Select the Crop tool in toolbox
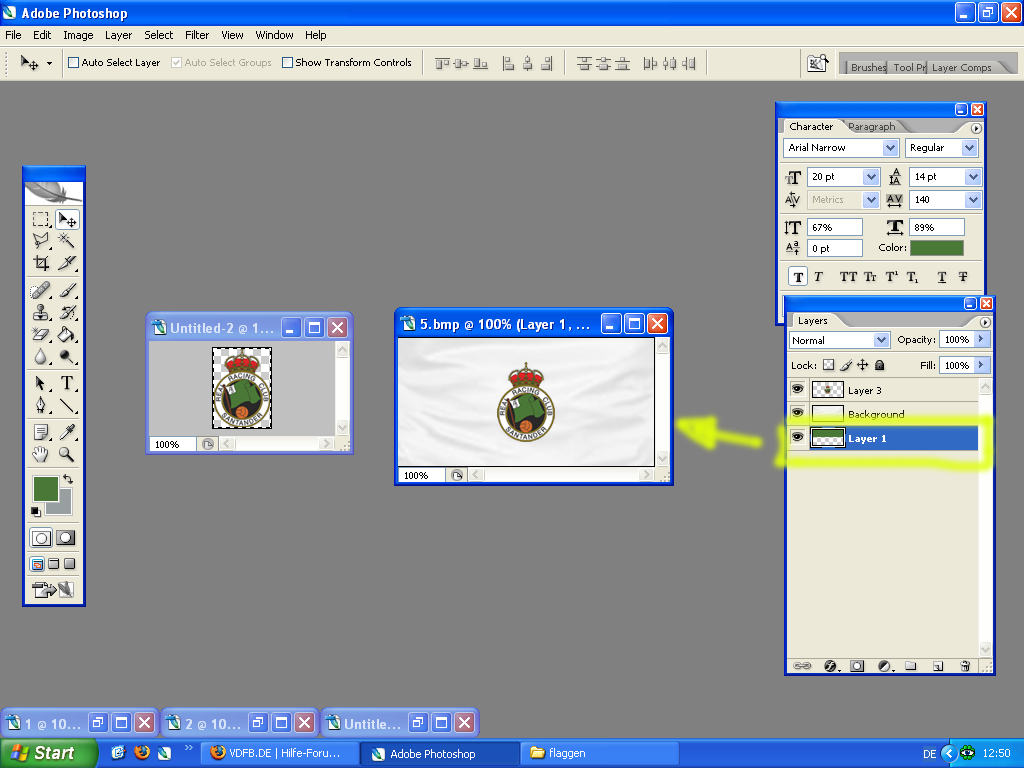Image resolution: width=1024 pixels, height=768 pixels. click(x=41, y=263)
